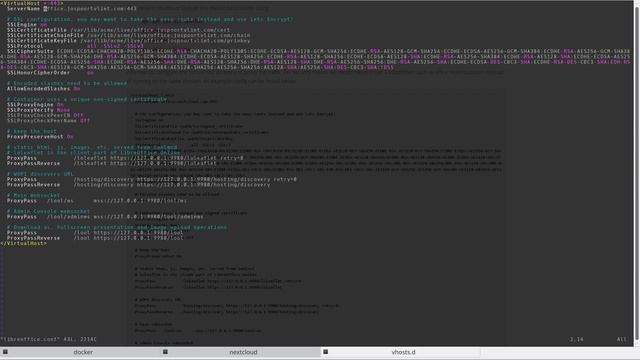Click the closing </VirtualHost> tag

[x=23, y=243]
